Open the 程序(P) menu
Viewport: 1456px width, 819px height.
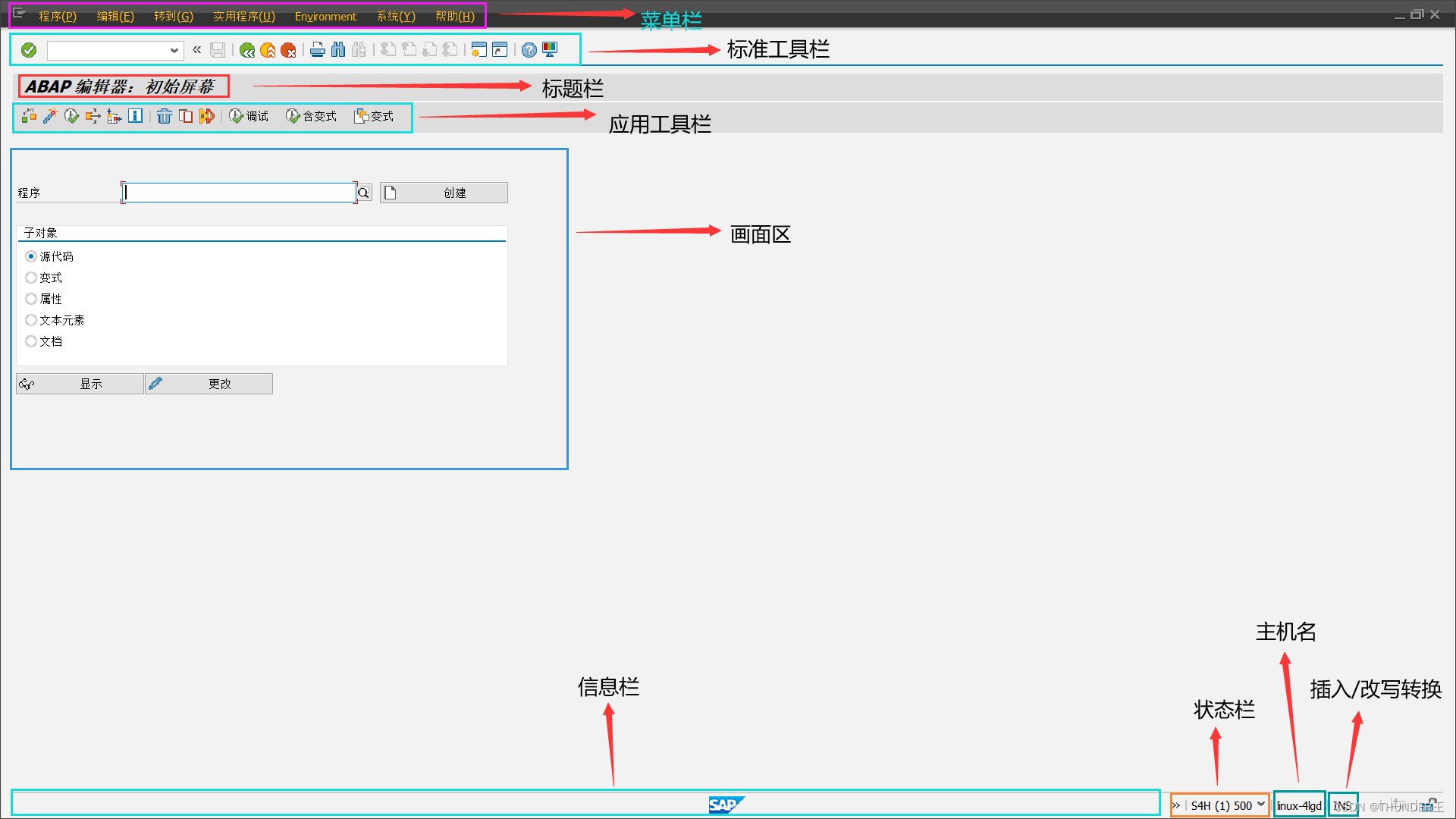57,16
